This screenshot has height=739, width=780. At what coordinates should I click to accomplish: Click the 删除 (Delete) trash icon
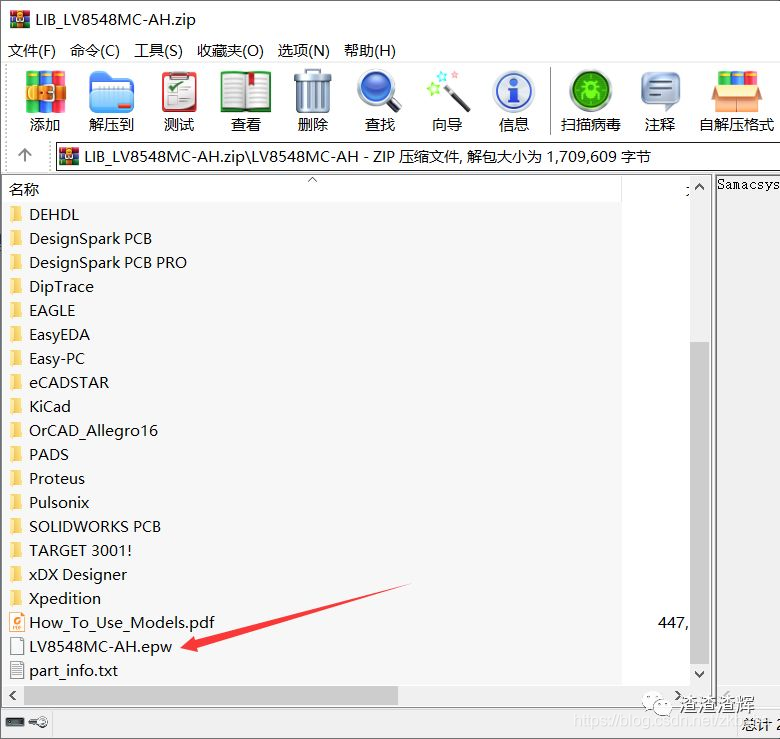(x=312, y=101)
